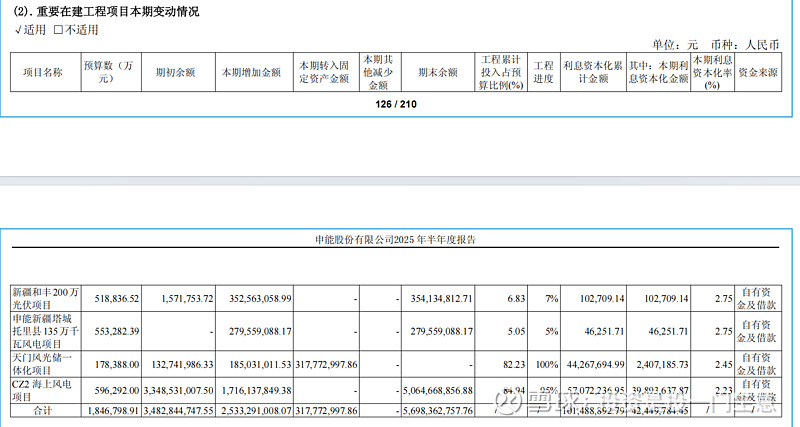Viewport: 800px width, 427px height.
Task: Click project name 天门风光储一体化项目
Action: tap(42, 364)
